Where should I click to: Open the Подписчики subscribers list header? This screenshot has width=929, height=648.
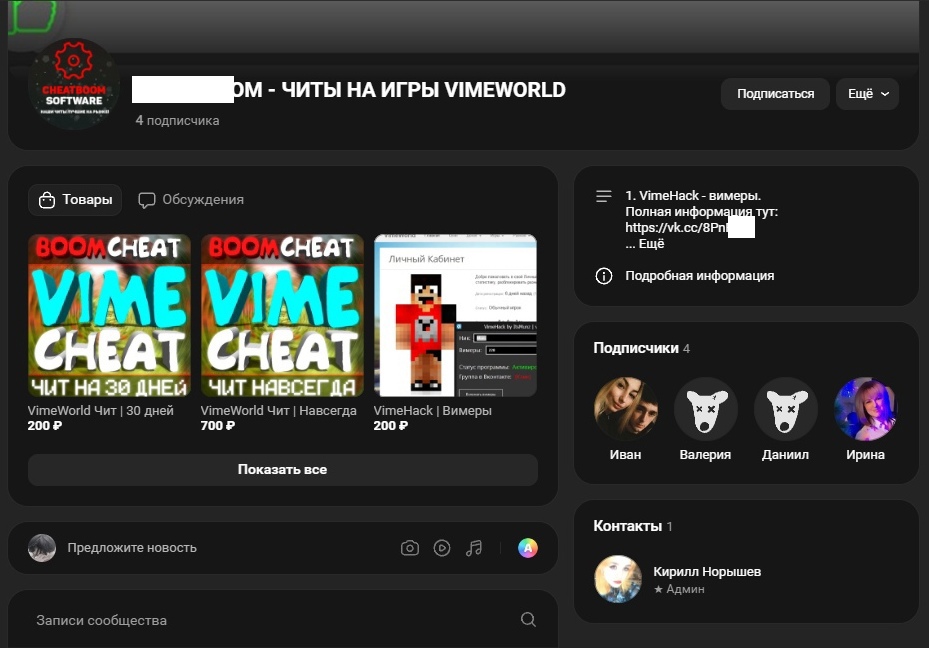coord(634,348)
